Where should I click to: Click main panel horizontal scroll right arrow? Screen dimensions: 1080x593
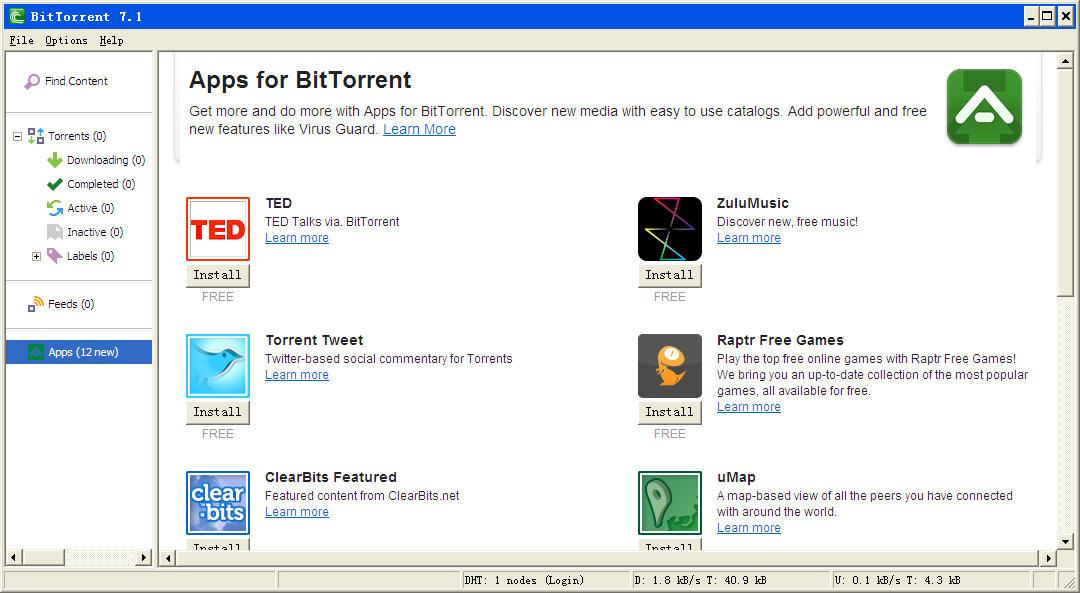(x=1048, y=558)
